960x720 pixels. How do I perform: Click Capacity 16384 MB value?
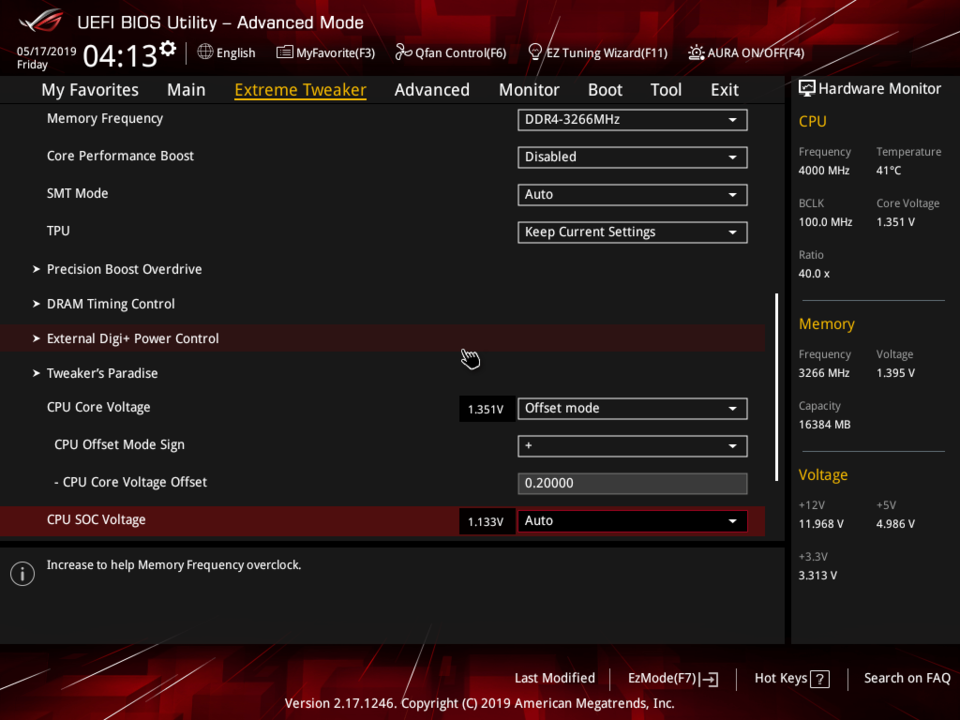824,425
